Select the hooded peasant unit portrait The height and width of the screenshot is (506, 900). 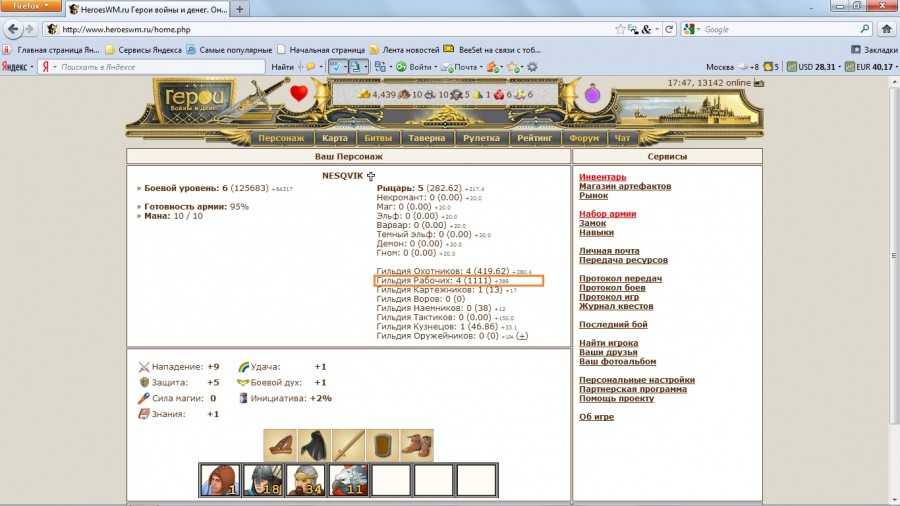coord(219,480)
